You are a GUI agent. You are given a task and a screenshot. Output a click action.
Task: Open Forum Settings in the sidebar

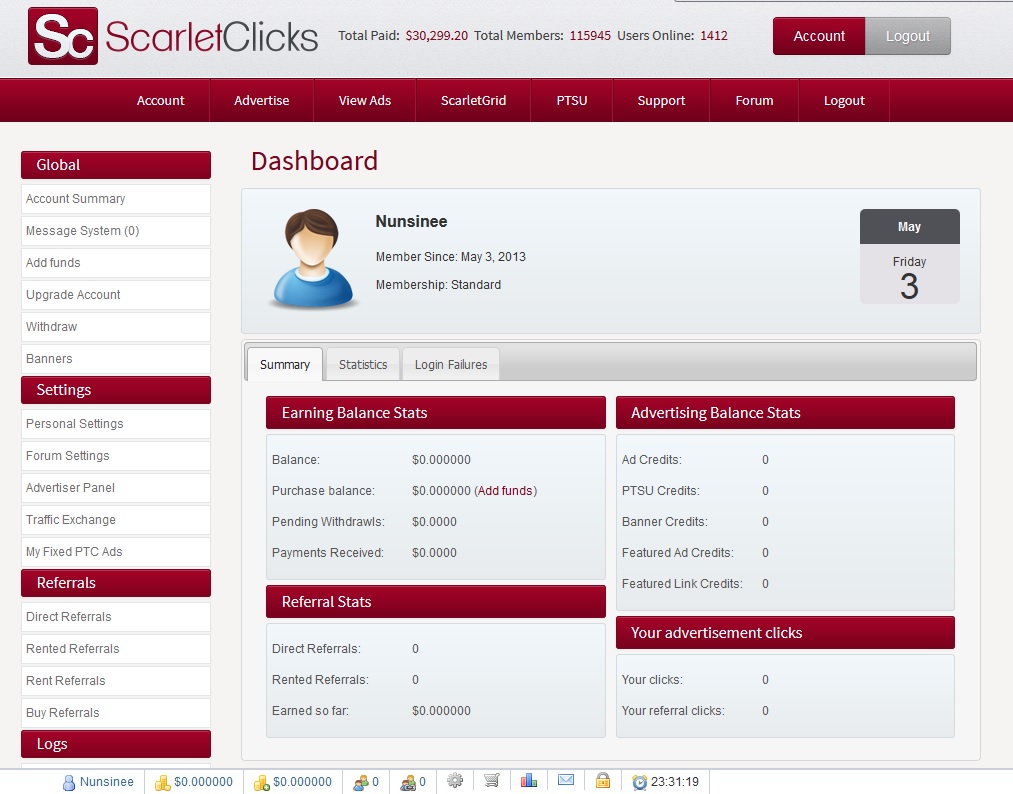tap(116, 455)
